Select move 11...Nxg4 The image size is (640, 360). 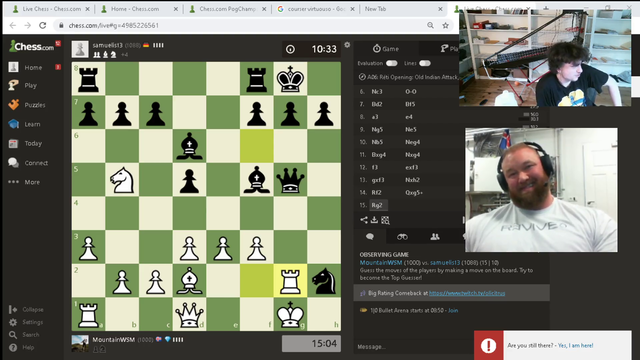(x=412, y=155)
